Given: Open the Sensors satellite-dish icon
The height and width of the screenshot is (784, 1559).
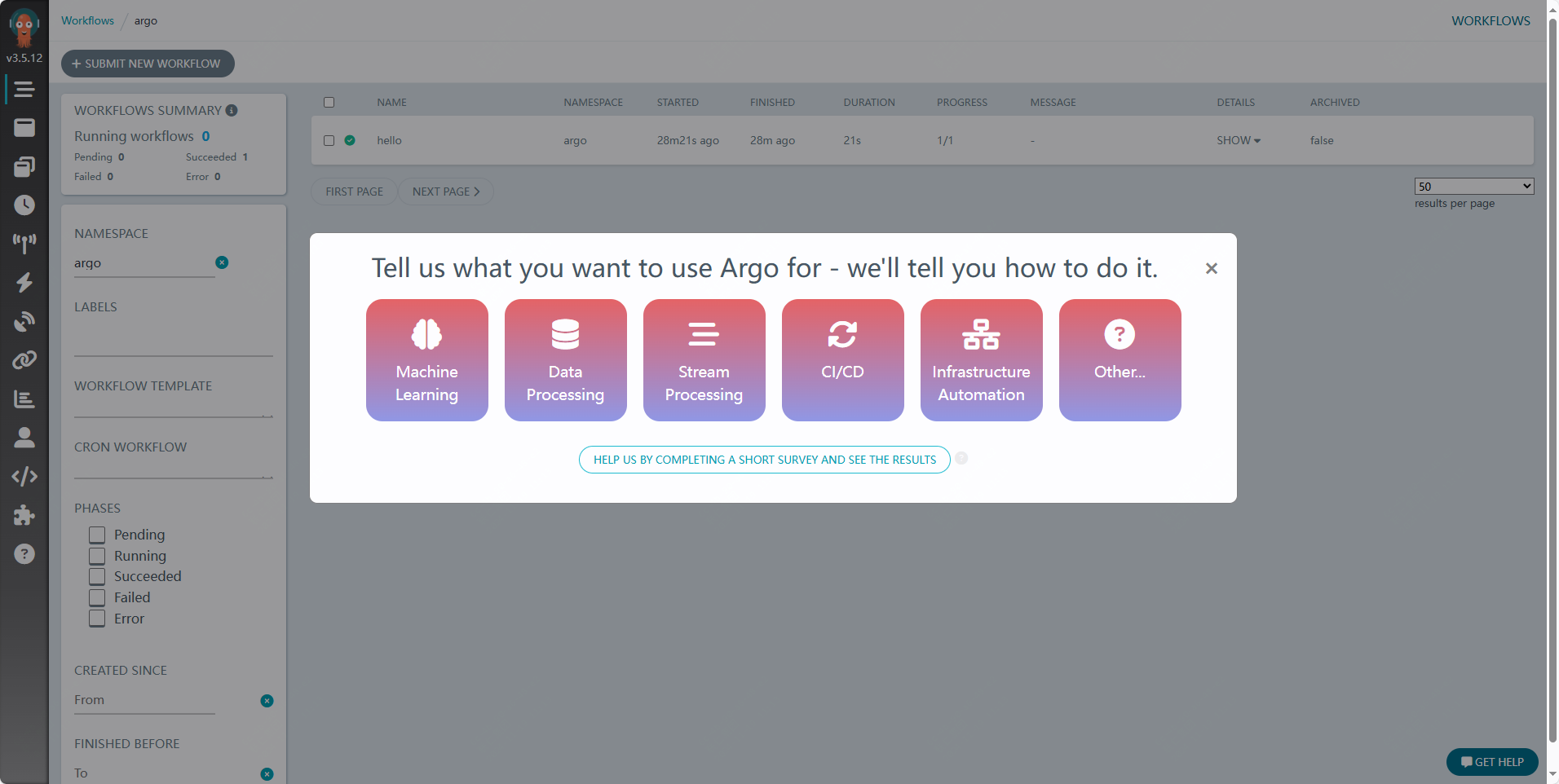Looking at the screenshot, I should pyautogui.click(x=24, y=321).
